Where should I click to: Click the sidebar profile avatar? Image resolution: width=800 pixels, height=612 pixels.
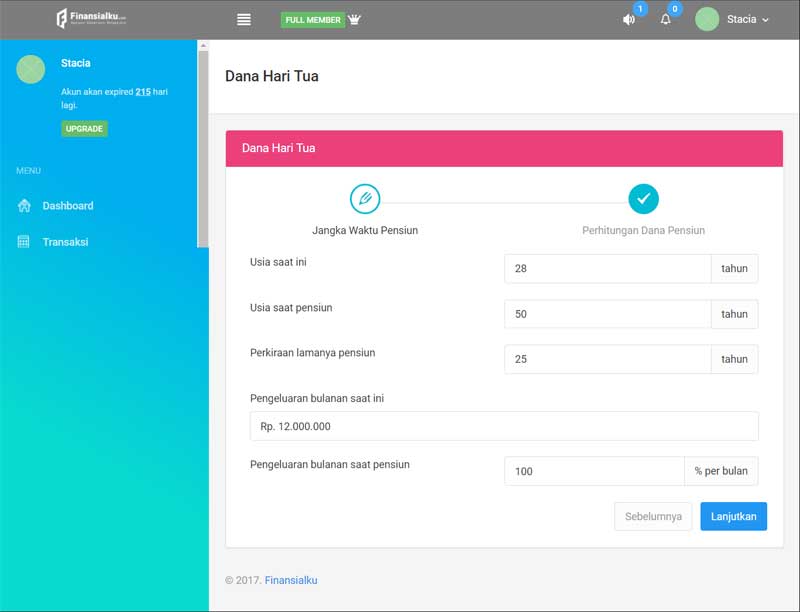click(x=31, y=69)
